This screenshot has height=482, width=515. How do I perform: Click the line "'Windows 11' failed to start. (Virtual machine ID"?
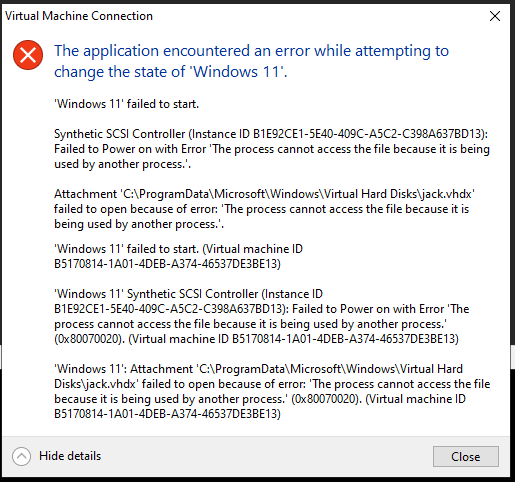pyautogui.click(x=178, y=249)
